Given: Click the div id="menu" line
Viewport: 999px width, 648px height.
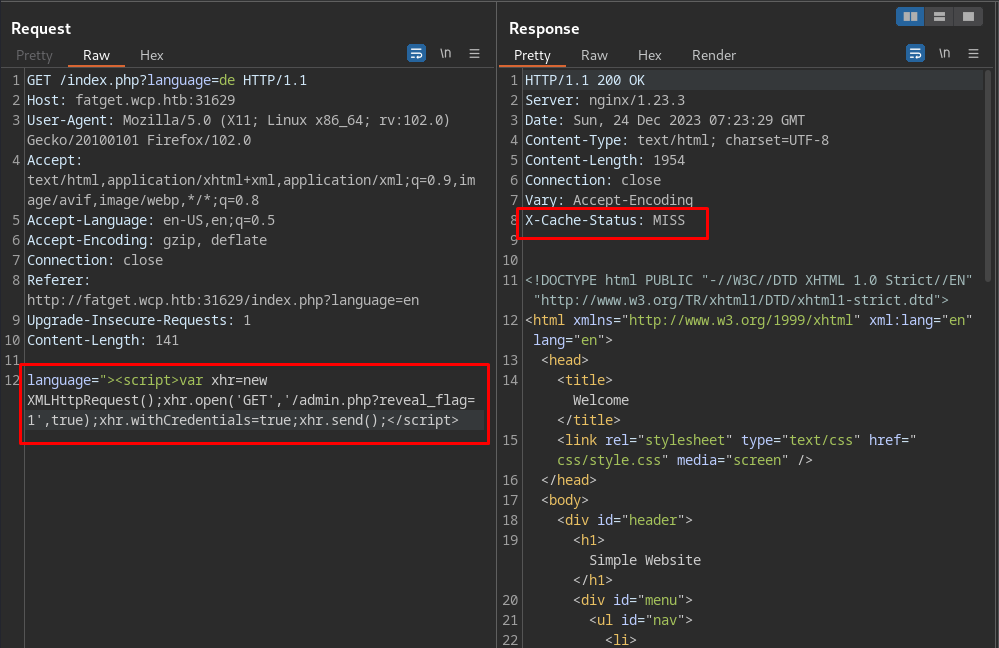Looking at the screenshot, I should [x=633, y=600].
